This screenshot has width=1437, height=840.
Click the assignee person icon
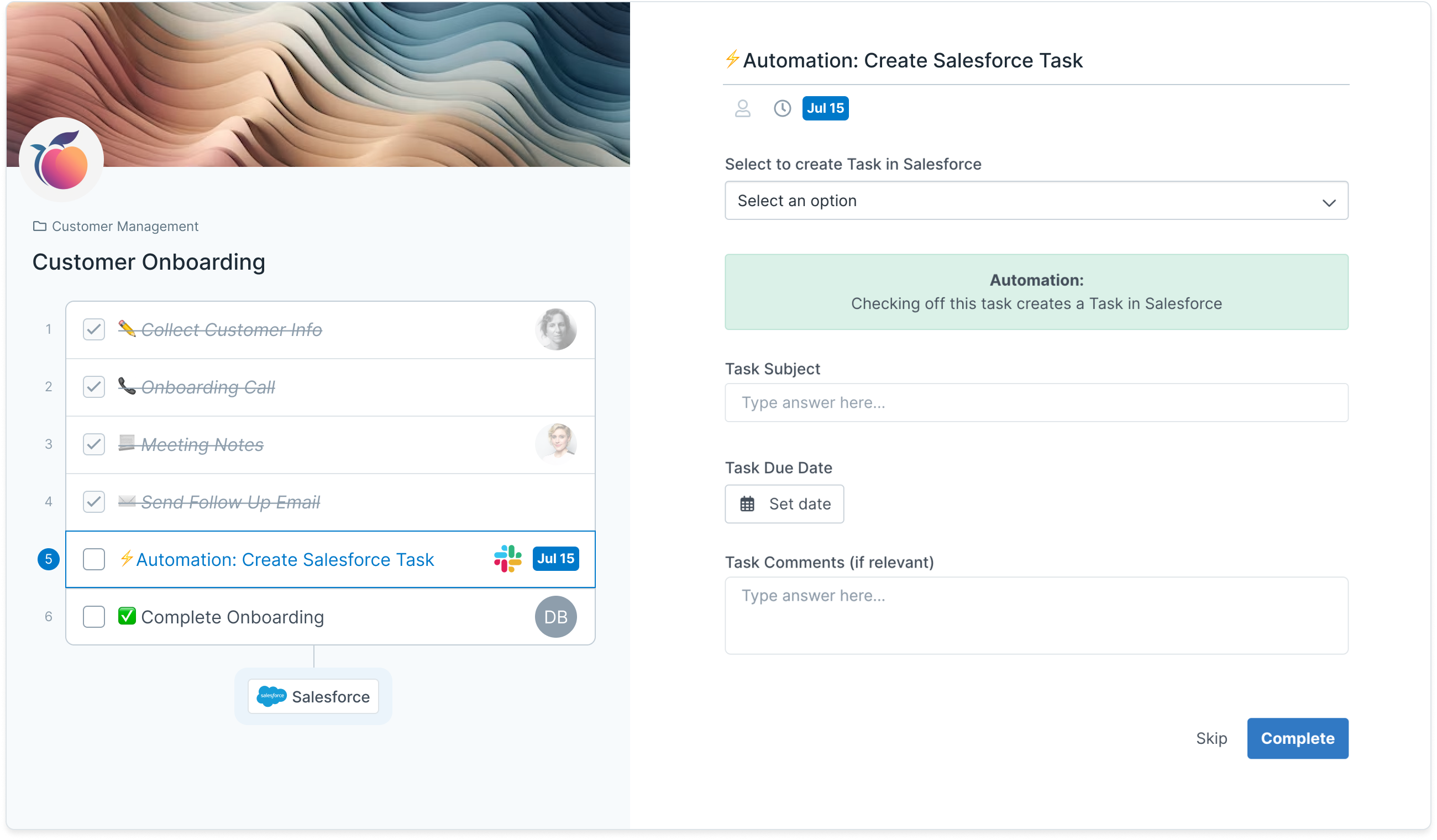click(x=742, y=108)
